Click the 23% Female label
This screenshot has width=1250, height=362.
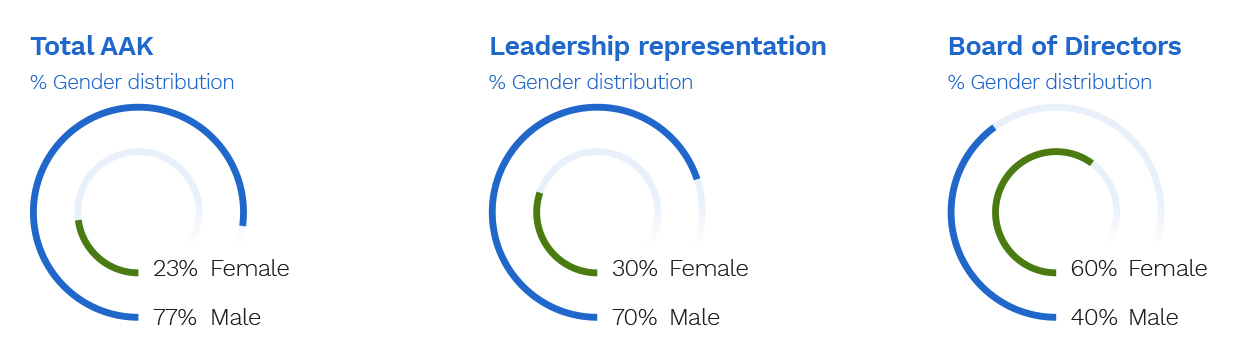click(x=221, y=269)
